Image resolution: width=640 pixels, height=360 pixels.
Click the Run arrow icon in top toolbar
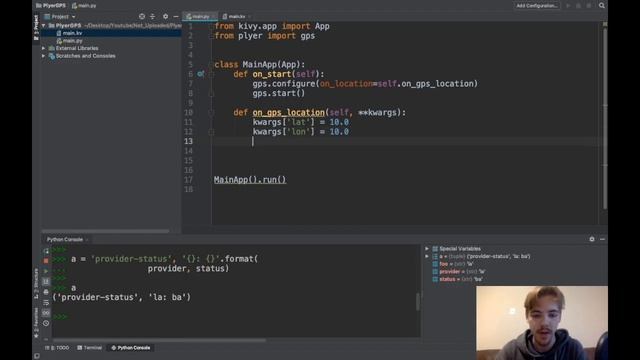click(568, 6)
